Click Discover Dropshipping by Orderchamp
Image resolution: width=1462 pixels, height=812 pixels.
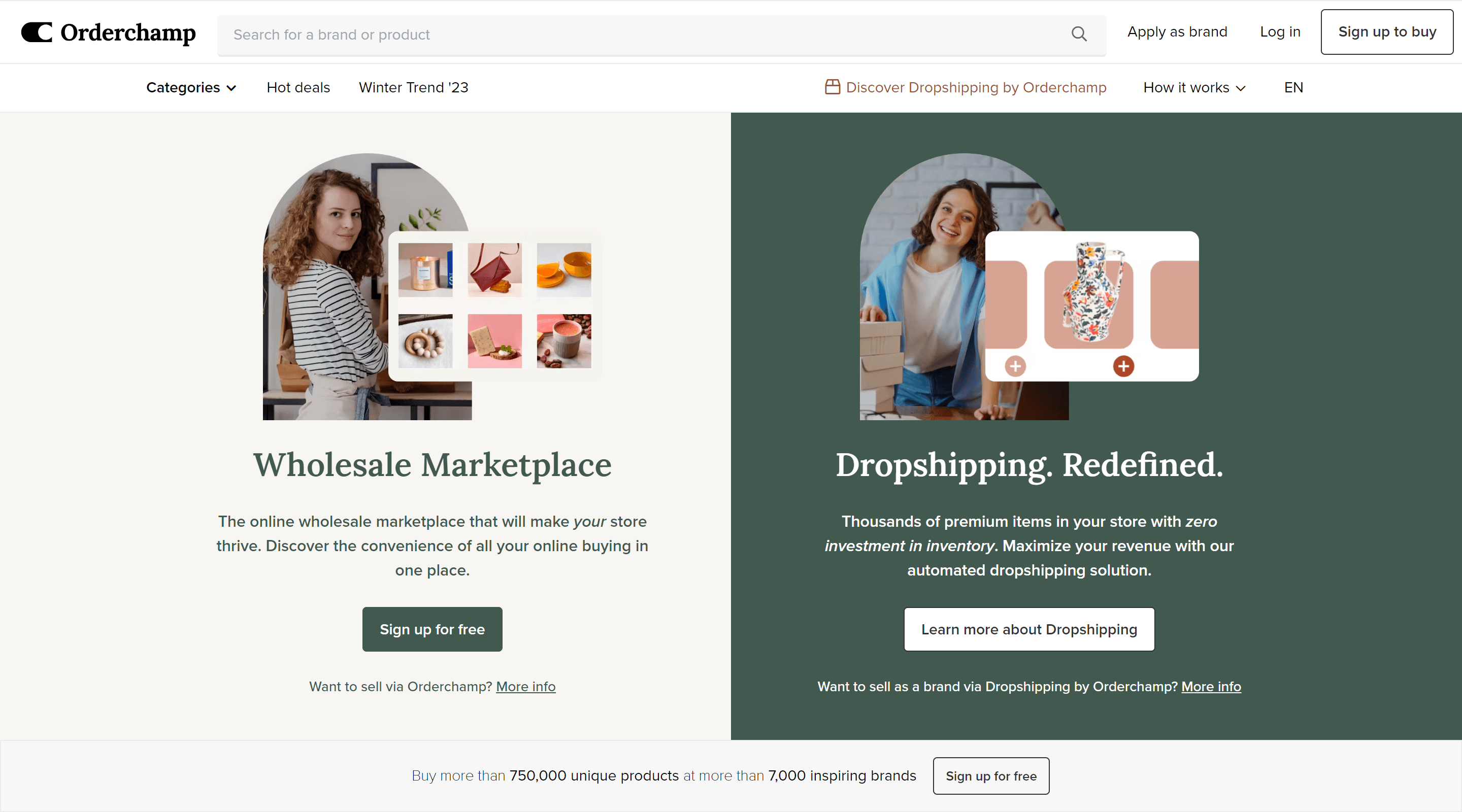[976, 87]
